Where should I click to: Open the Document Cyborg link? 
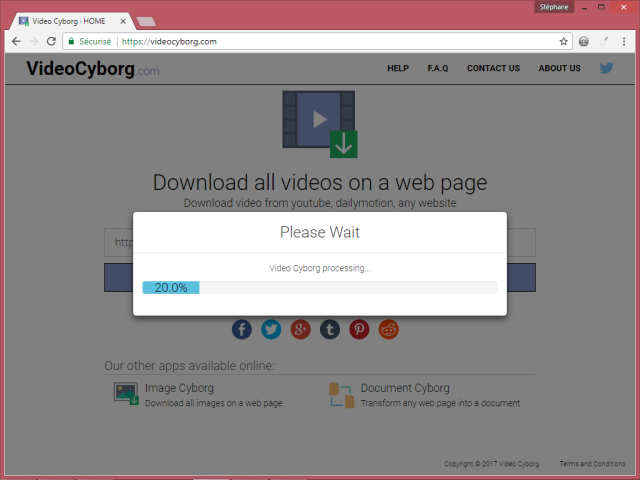(x=405, y=388)
